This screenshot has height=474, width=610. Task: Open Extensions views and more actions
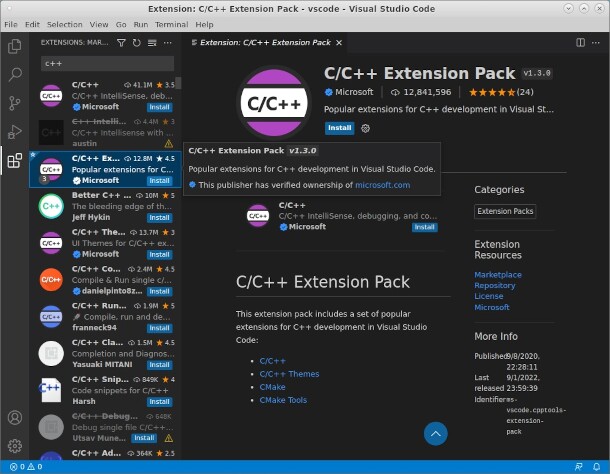168,43
